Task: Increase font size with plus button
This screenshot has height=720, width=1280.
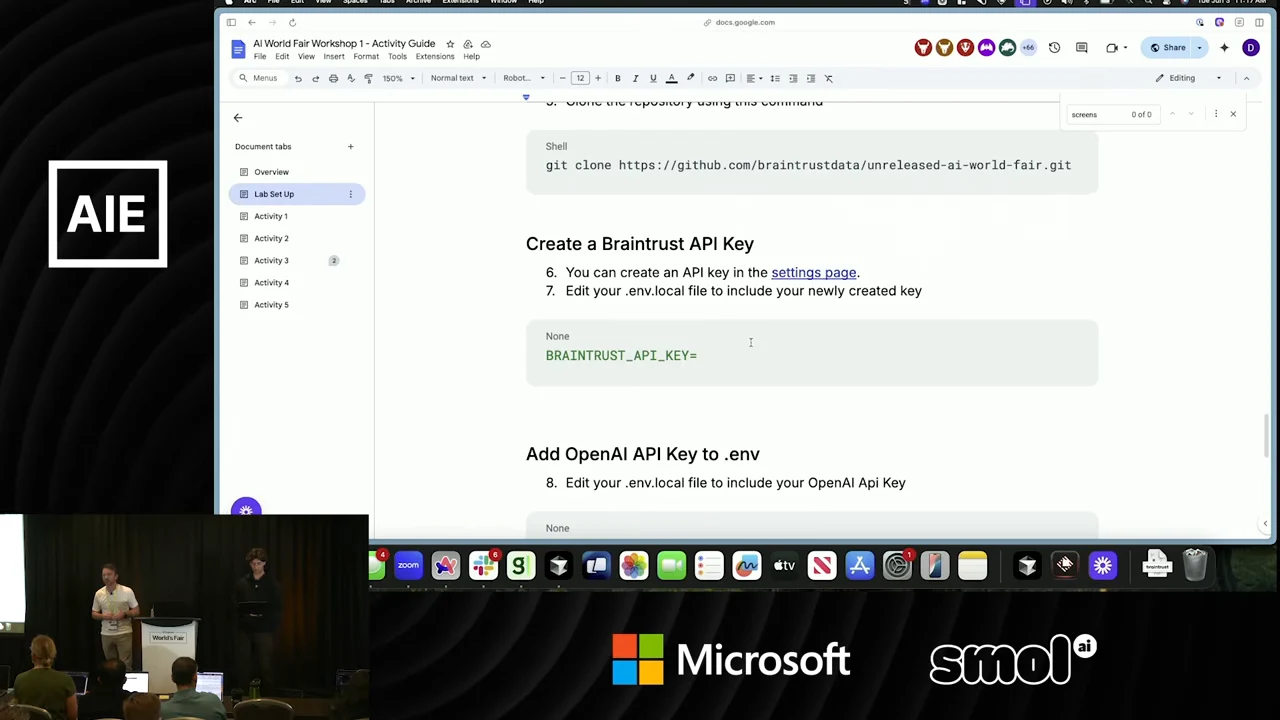Action: (x=598, y=78)
